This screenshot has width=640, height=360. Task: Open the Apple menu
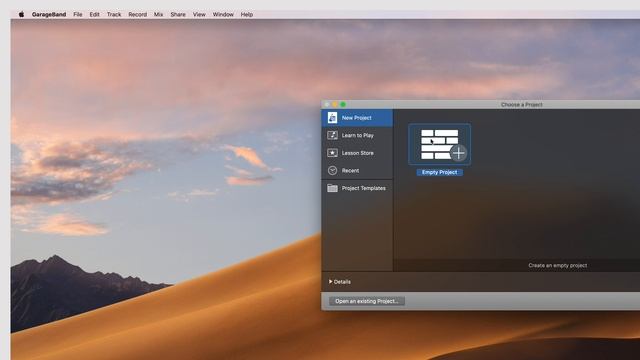click(21, 14)
